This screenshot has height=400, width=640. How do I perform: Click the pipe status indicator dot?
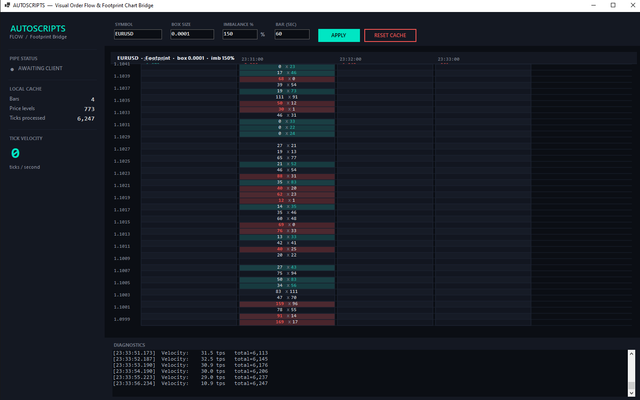tap(12, 69)
